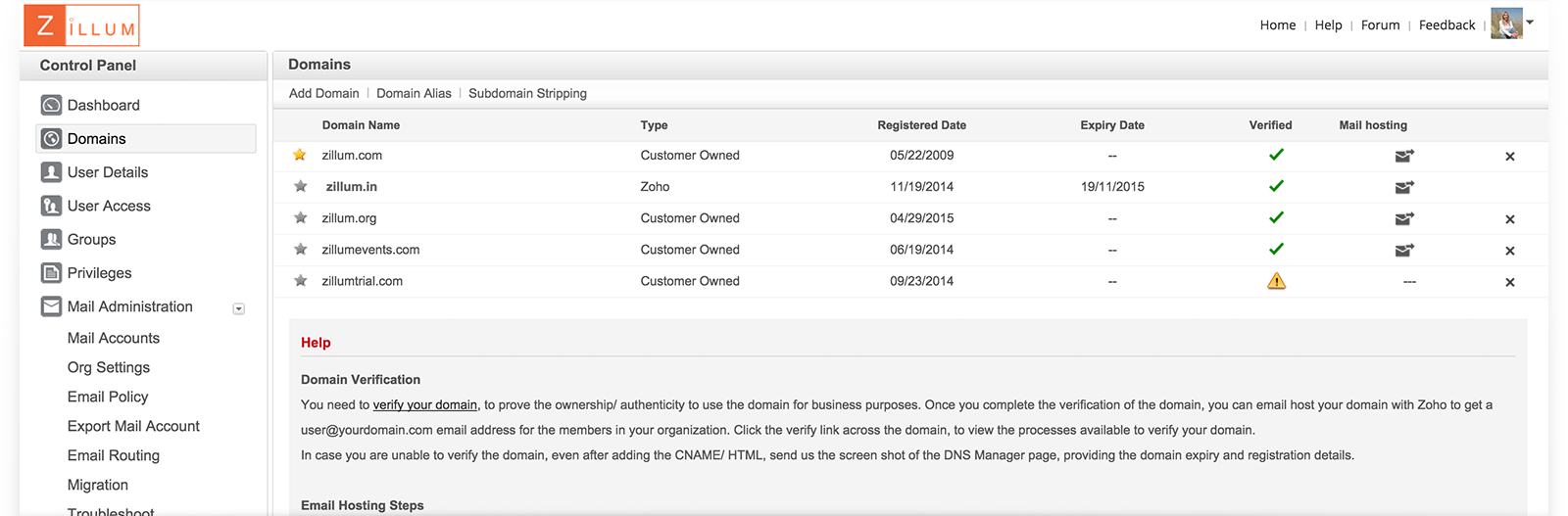This screenshot has height=516, width=1568.
Task: Open User Access in Control Panel
Action: [x=109, y=206]
